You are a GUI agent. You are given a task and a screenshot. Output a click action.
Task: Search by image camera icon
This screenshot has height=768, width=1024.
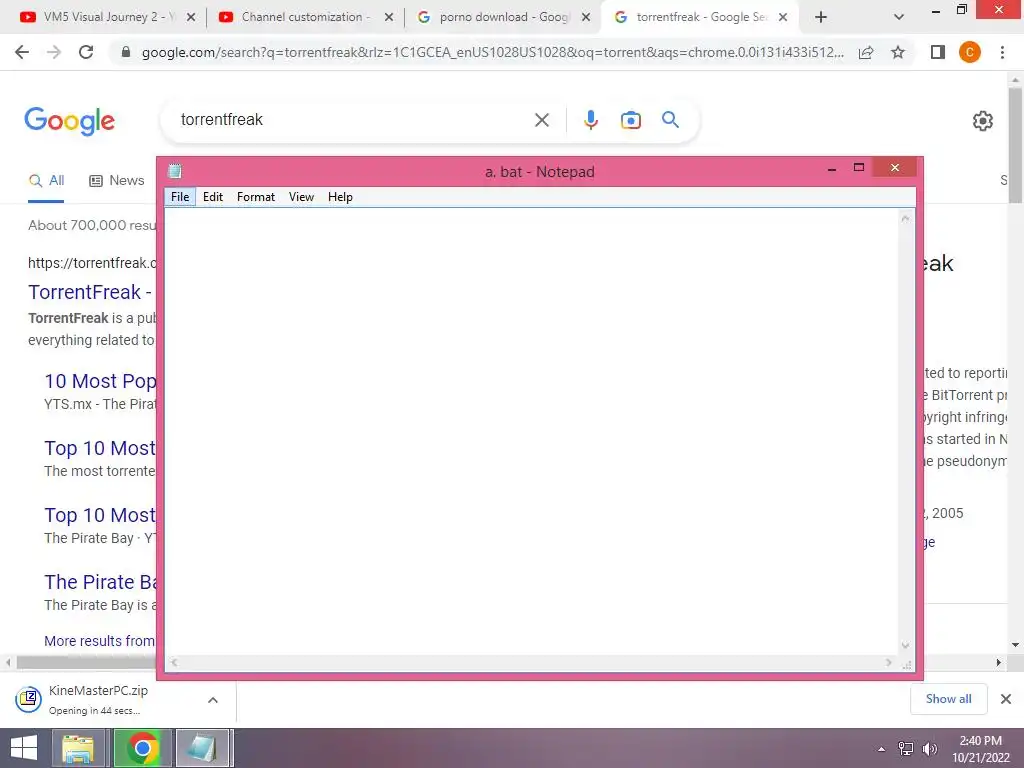pyautogui.click(x=630, y=120)
